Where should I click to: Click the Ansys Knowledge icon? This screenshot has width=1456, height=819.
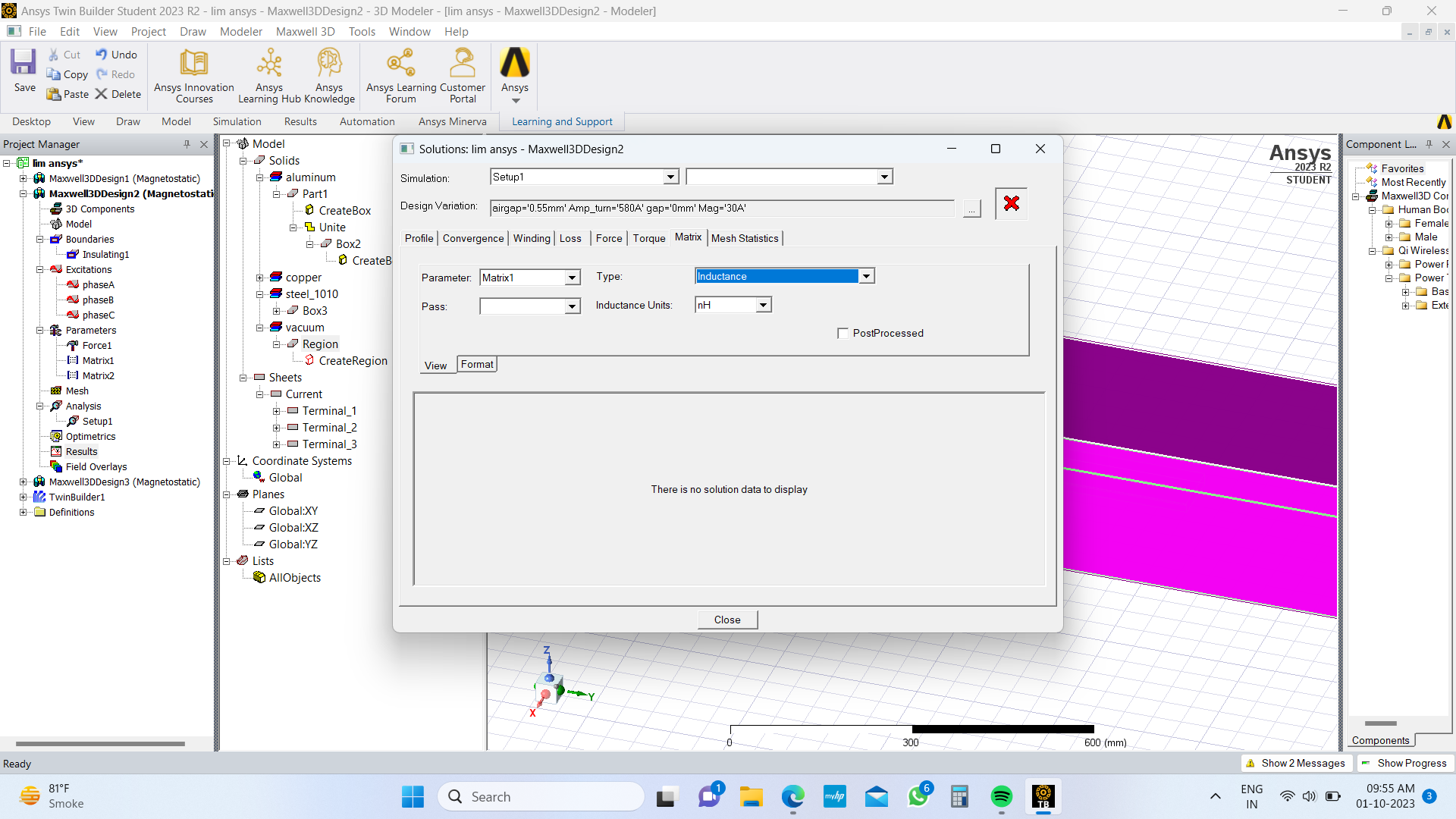(329, 62)
